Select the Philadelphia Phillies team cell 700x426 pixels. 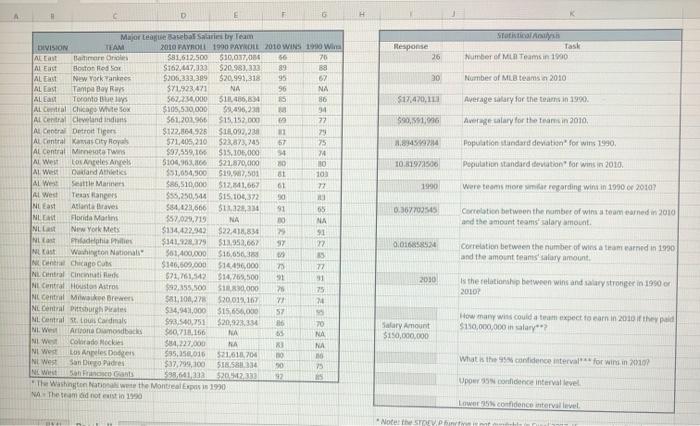pyautogui.click(x=114, y=241)
